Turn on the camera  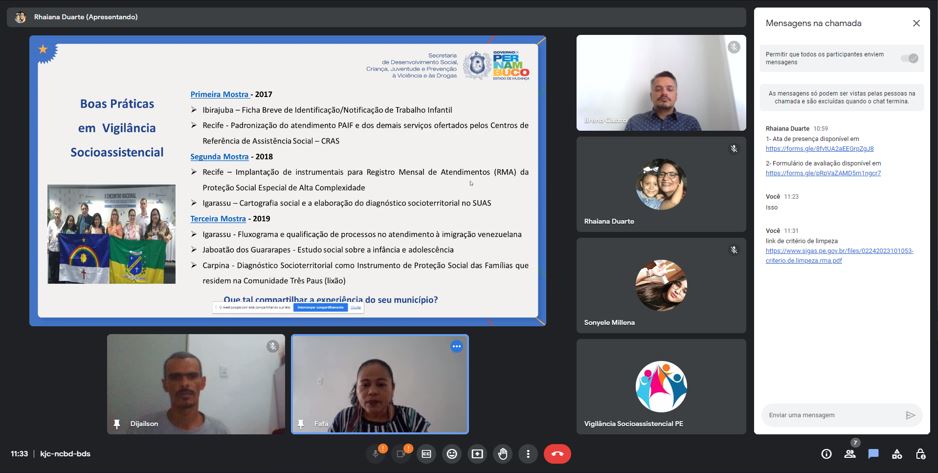coord(401,454)
